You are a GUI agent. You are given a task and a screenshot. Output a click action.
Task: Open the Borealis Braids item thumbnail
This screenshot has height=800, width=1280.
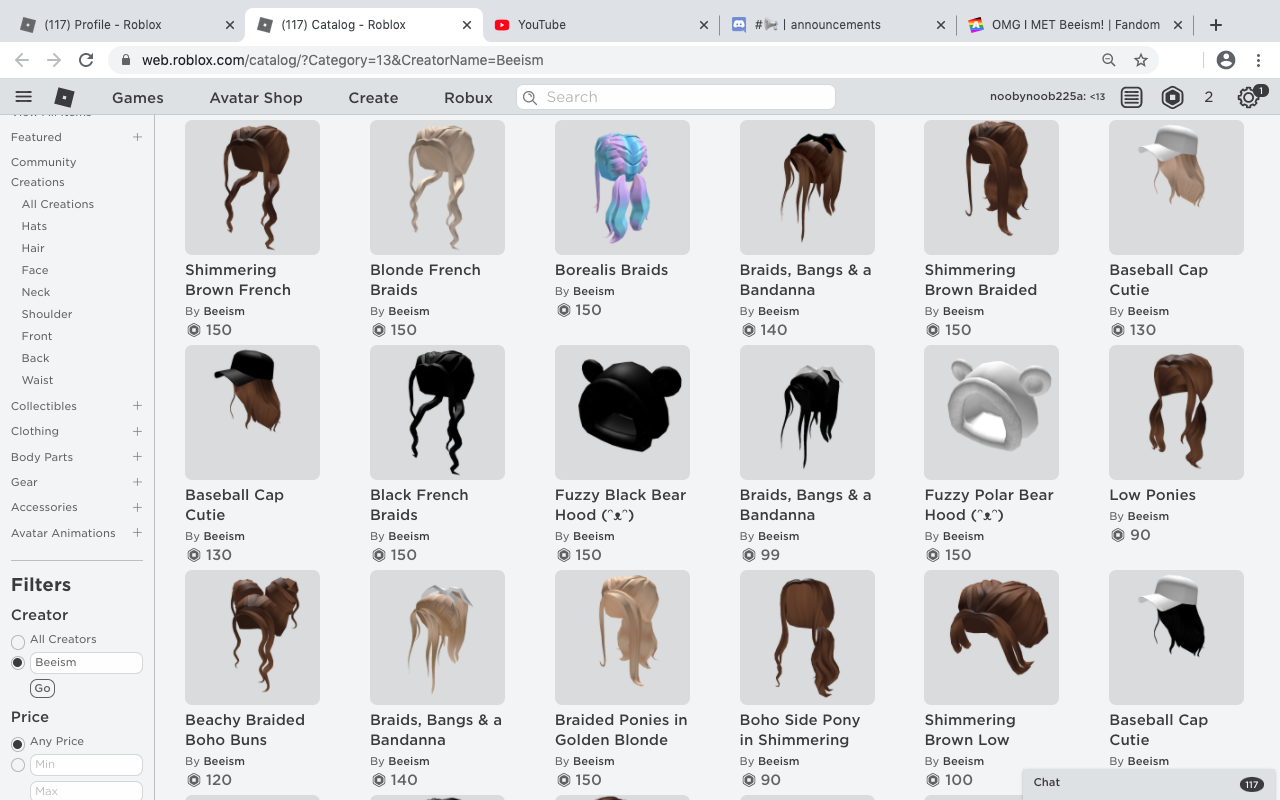[x=622, y=187]
